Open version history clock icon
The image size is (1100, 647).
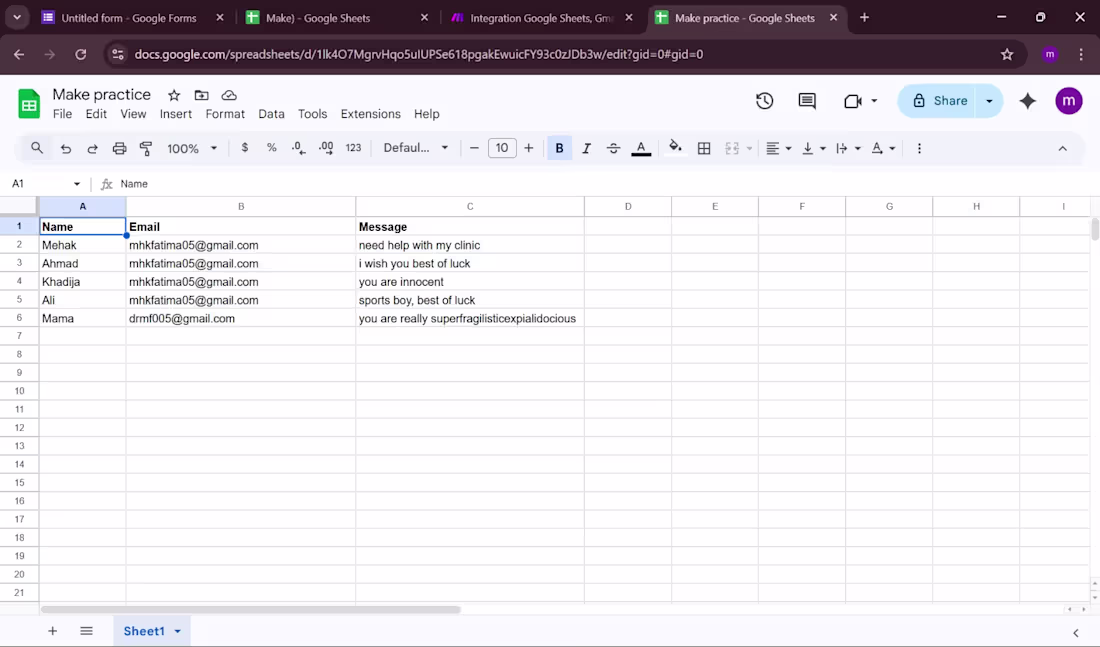pyautogui.click(x=765, y=101)
